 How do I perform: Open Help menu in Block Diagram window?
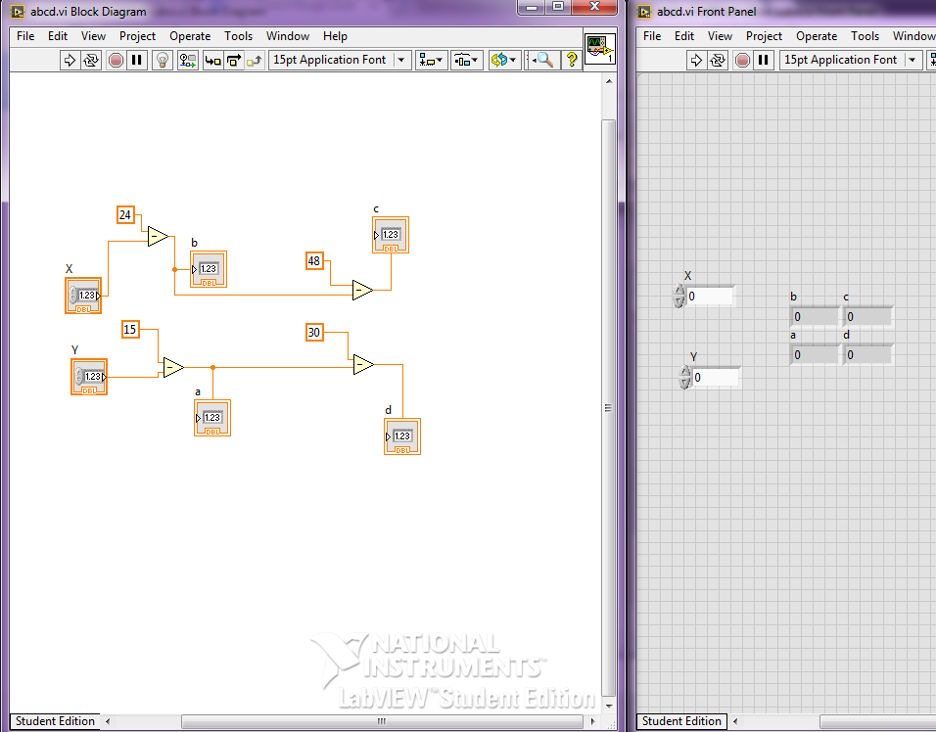click(335, 36)
